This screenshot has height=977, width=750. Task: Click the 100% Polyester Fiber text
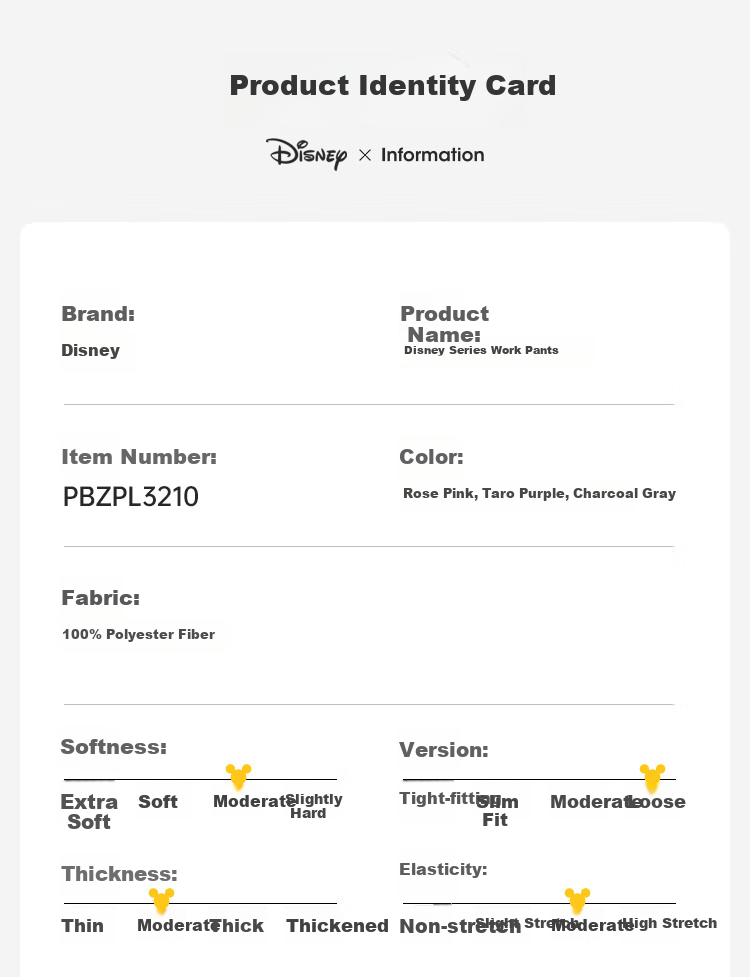138,634
